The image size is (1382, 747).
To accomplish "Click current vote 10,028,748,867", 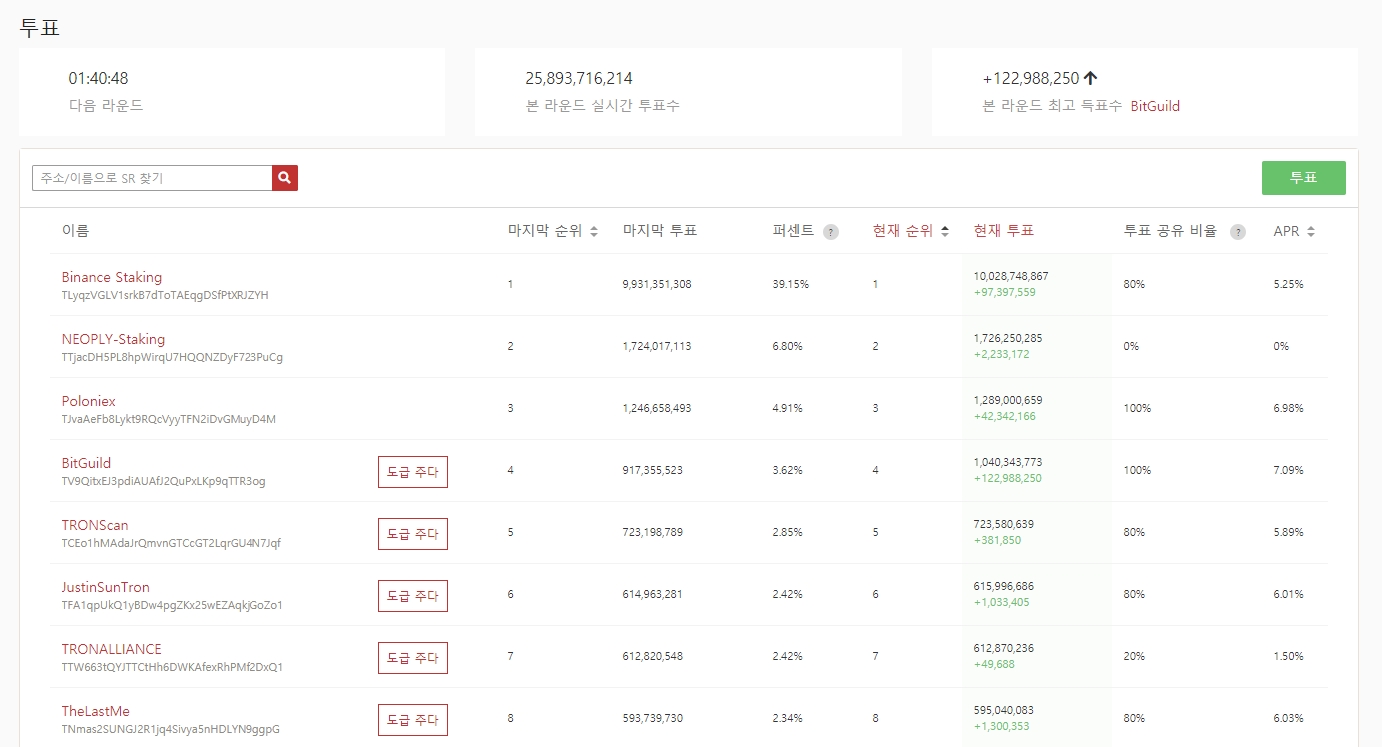I will [x=1011, y=276].
